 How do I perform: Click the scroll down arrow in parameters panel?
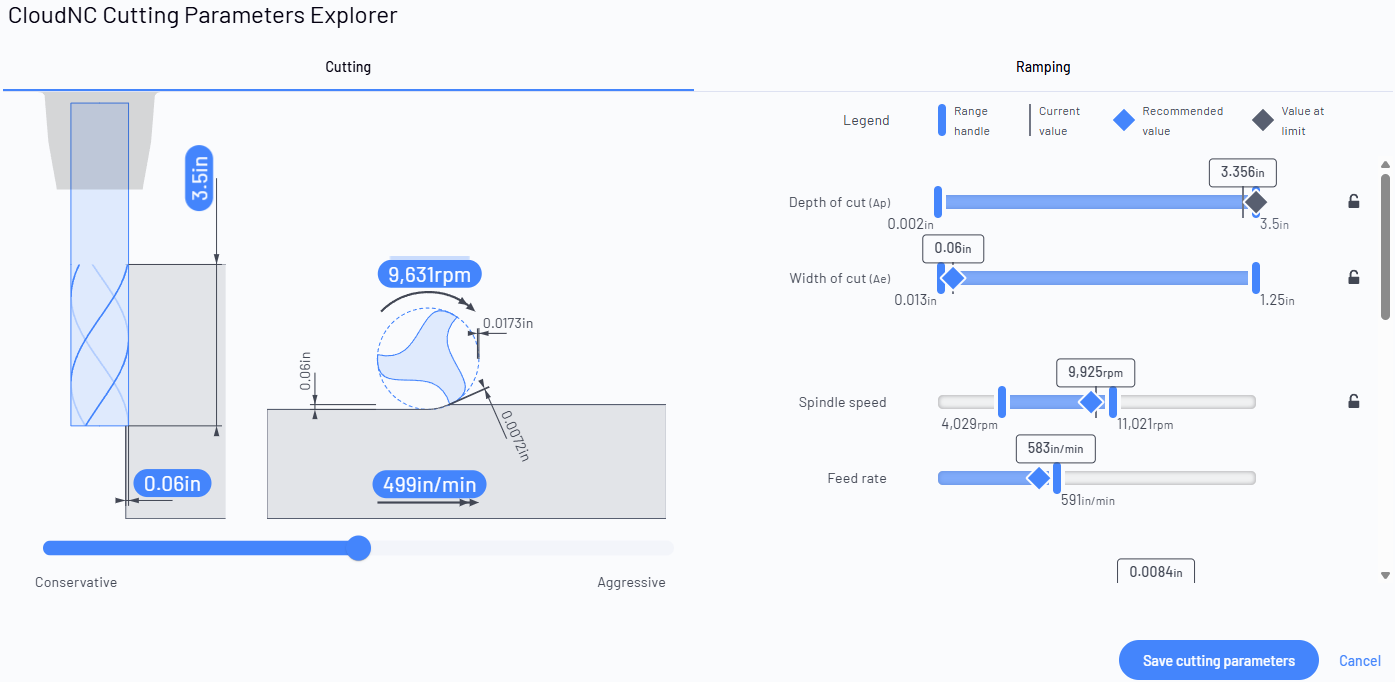coord(1385,575)
